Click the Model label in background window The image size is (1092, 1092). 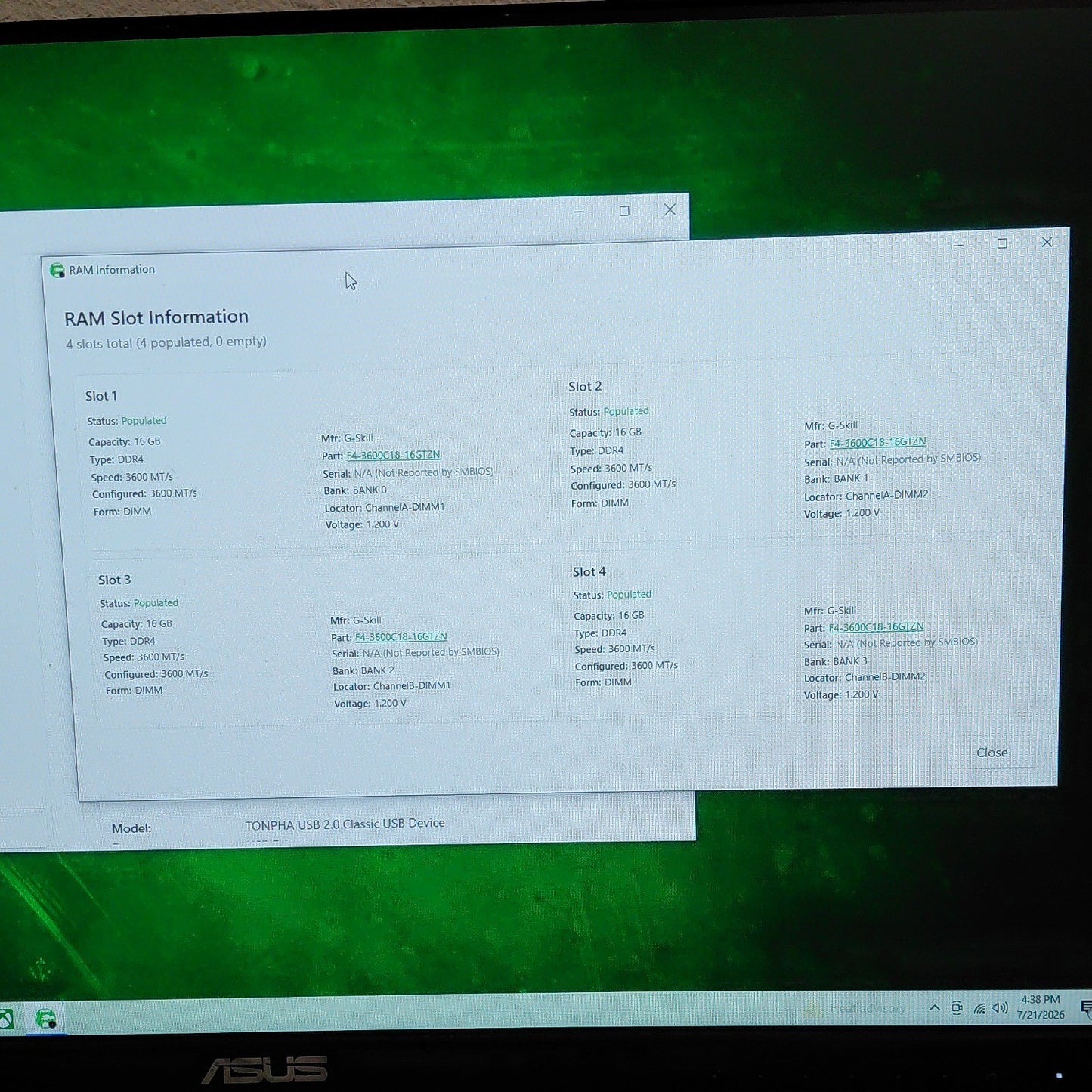[x=131, y=829]
